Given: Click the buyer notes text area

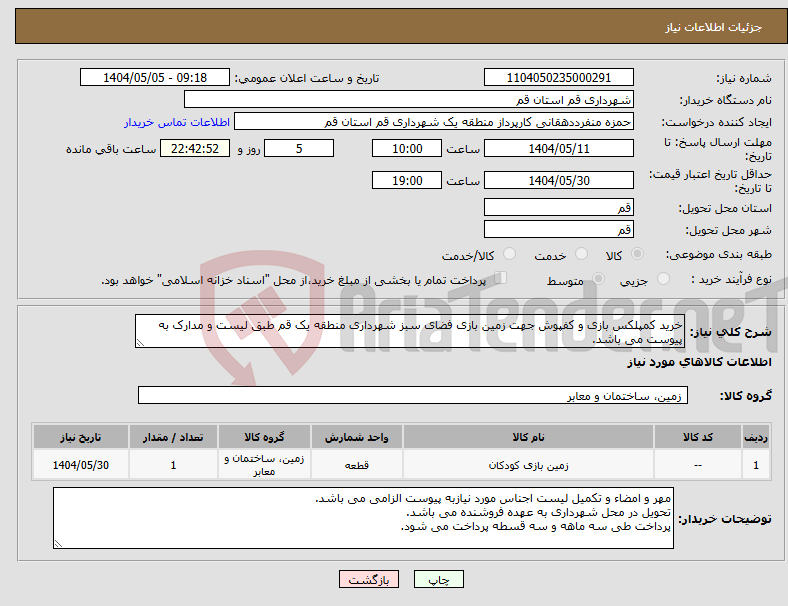Looking at the screenshot, I should pos(363,518).
